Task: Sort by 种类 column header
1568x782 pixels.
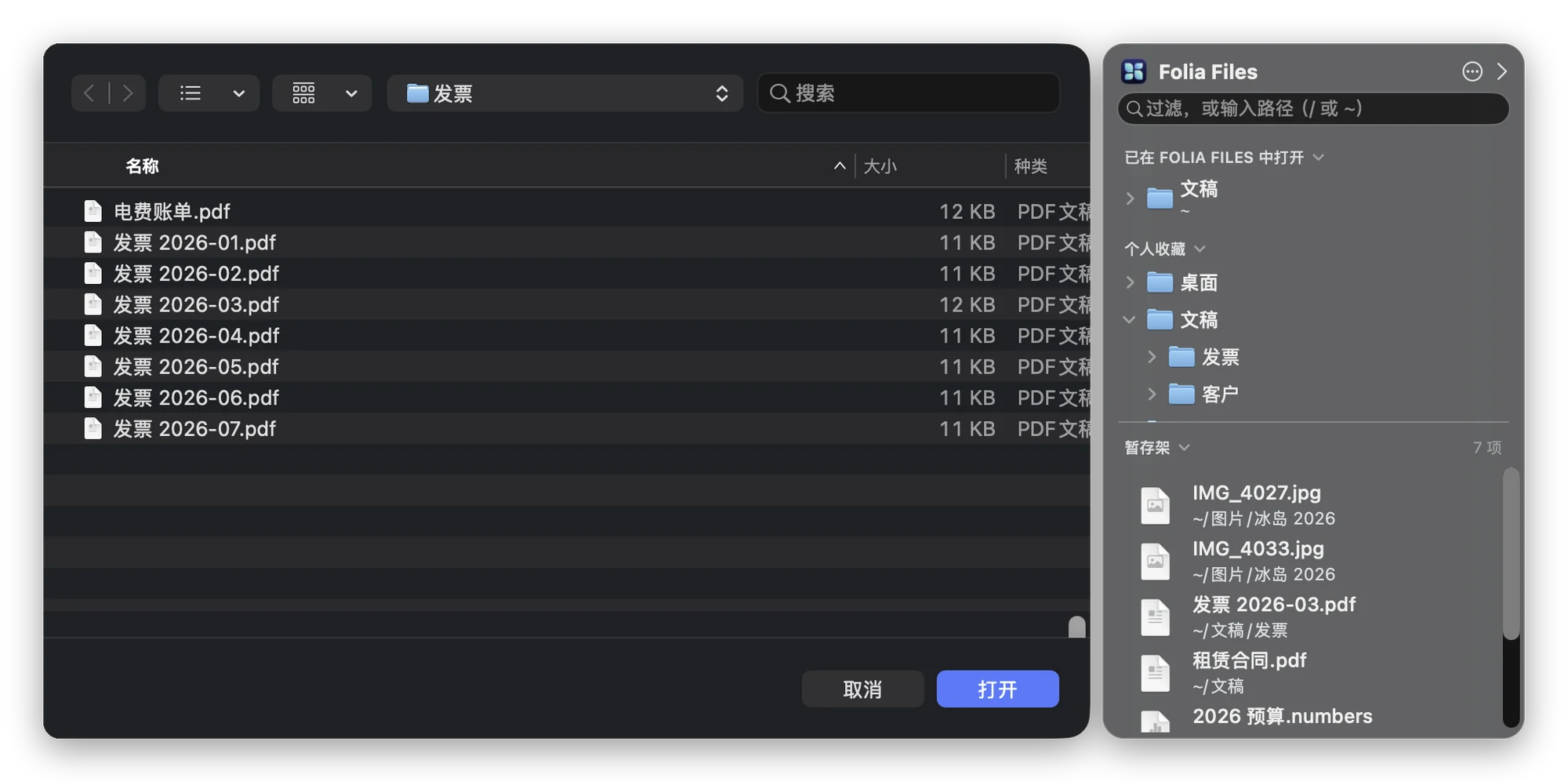Action: tap(1030, 165)
